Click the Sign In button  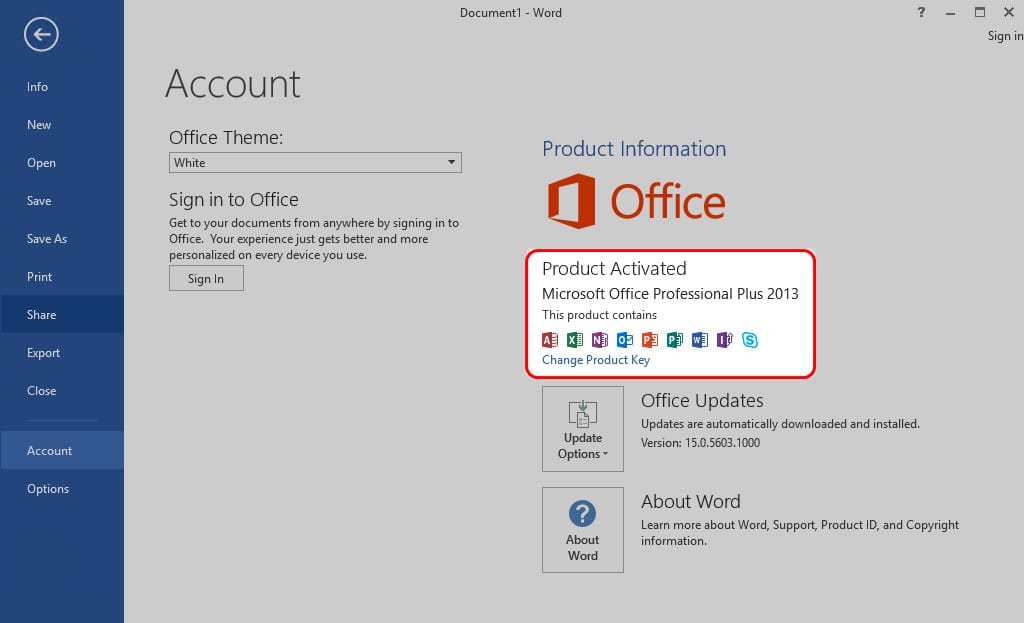(x=206, y=278)
